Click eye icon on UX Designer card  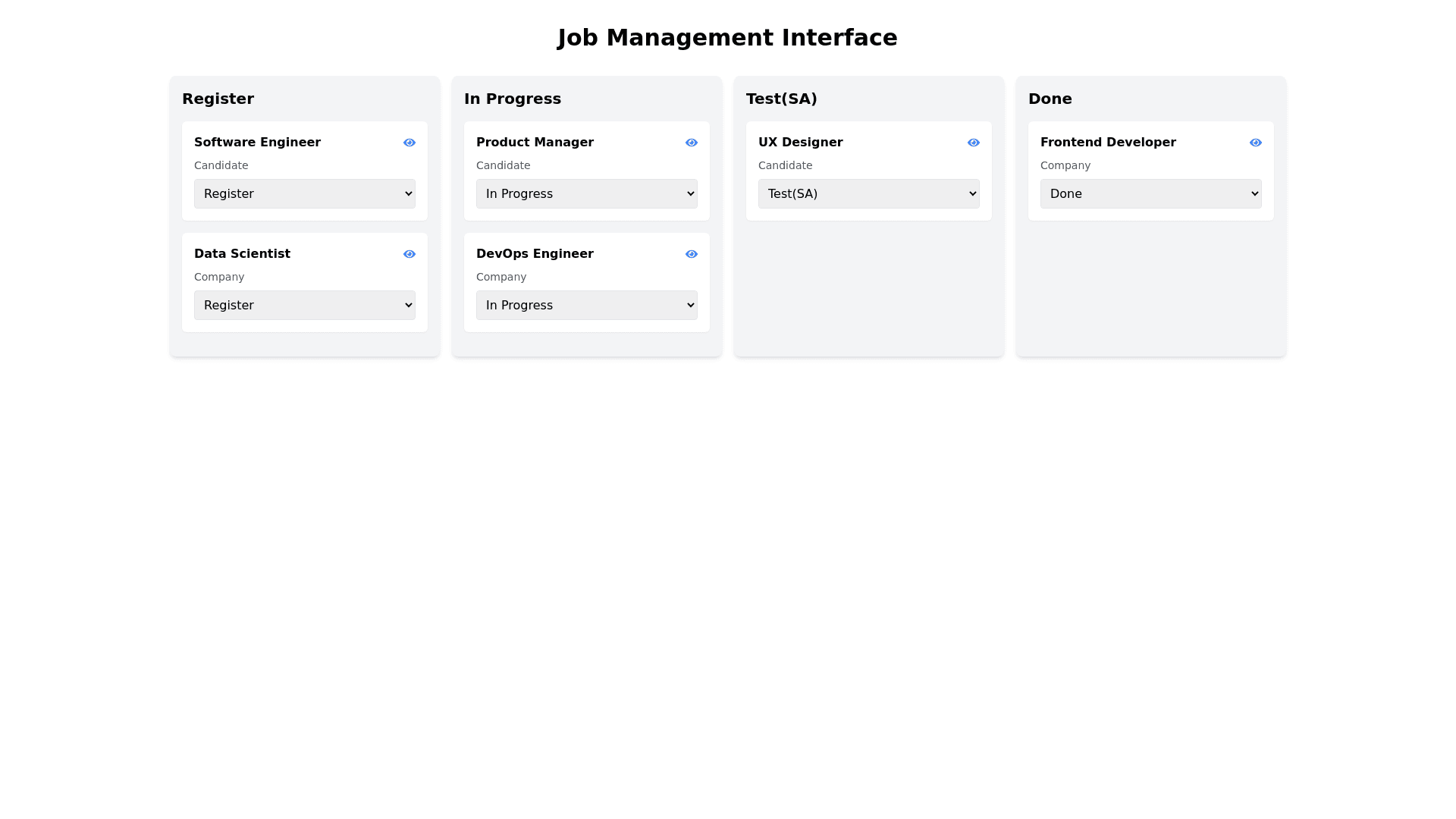[973, 143]
